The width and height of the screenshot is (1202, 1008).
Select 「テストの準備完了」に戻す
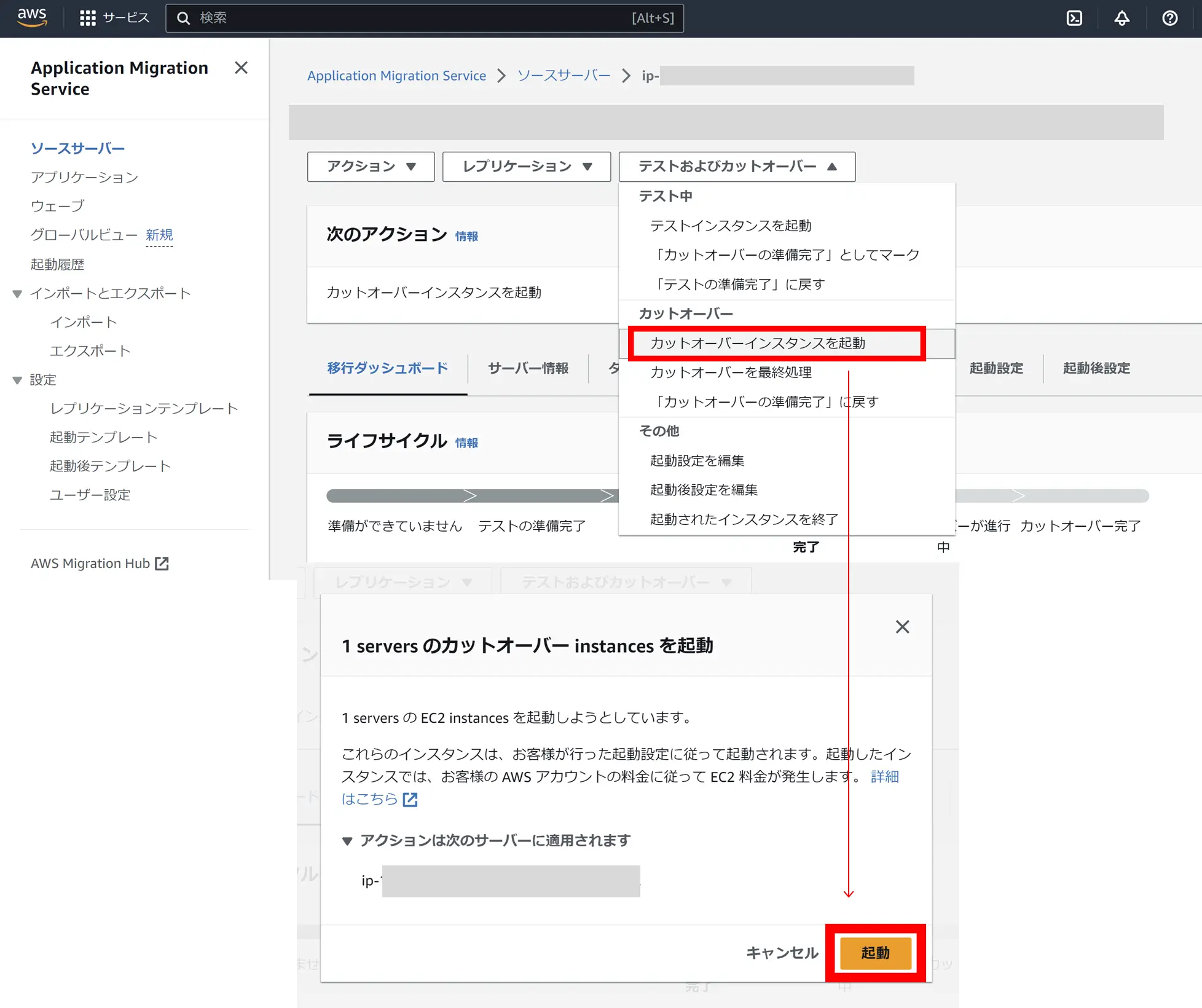pyautogui.click(x=787, y=284)
